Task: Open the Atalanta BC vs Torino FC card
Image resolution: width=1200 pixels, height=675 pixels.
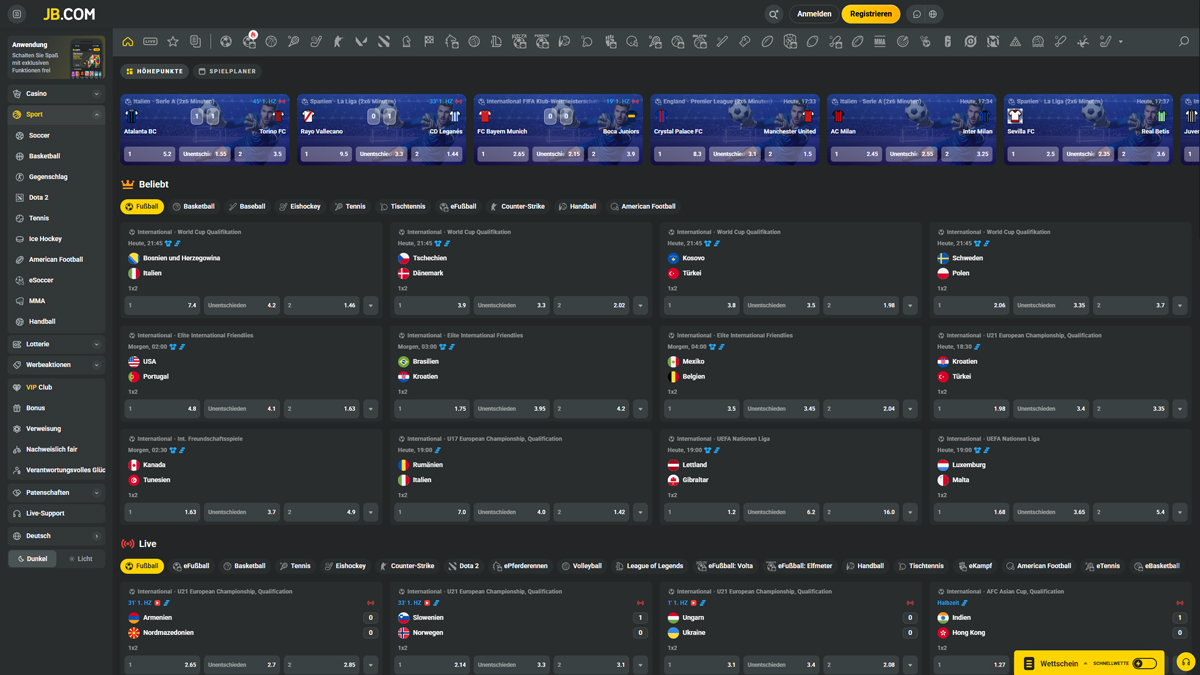Action: [204, 129]
